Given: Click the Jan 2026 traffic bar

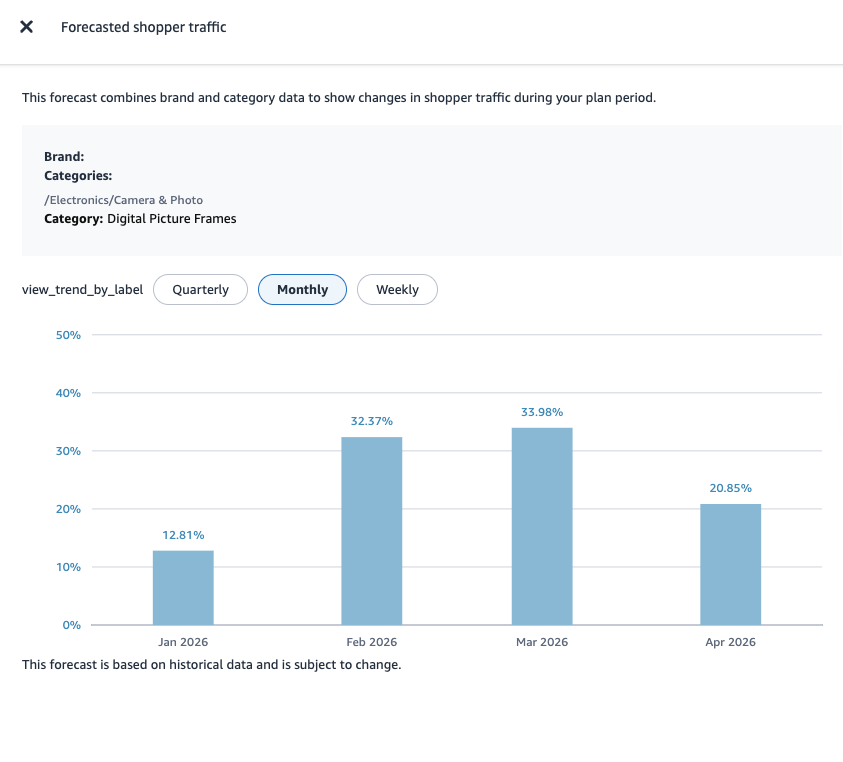Looking at the screenshot, I should (x=183, y=585).
